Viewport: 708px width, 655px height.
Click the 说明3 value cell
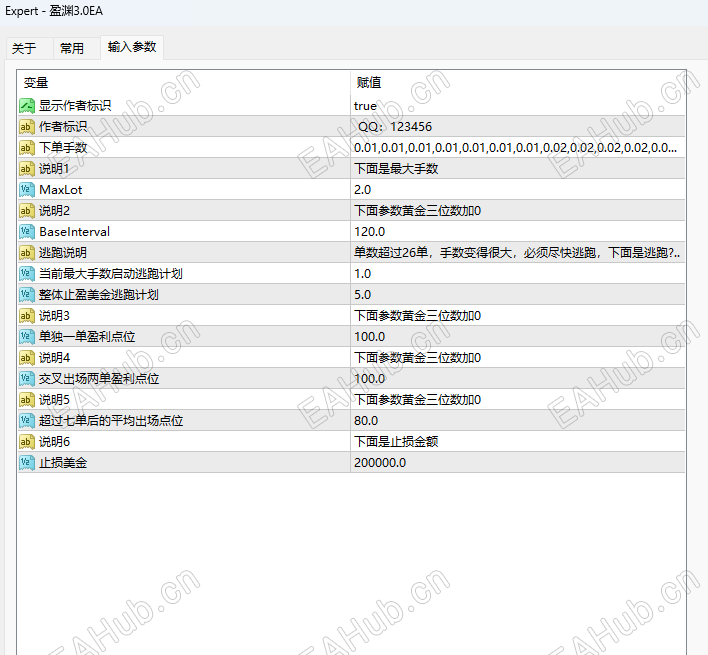click(x=518, y=316)
